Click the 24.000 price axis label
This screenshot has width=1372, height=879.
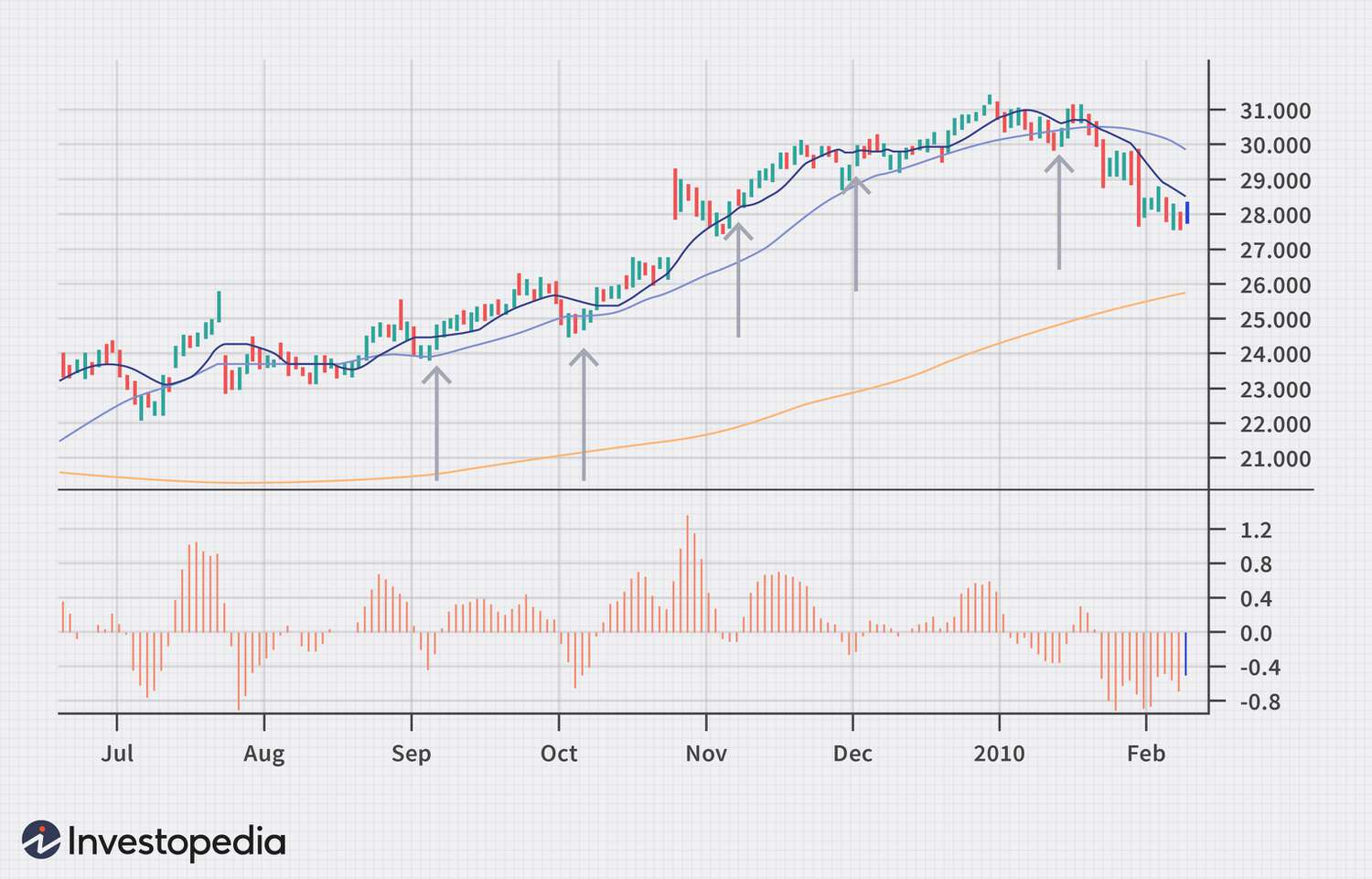(1275, 354)
